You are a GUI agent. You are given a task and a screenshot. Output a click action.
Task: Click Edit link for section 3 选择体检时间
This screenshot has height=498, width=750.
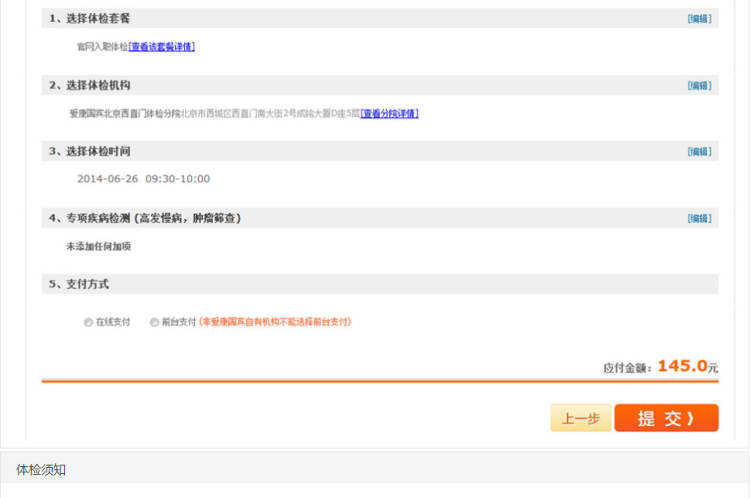[699, 152]
